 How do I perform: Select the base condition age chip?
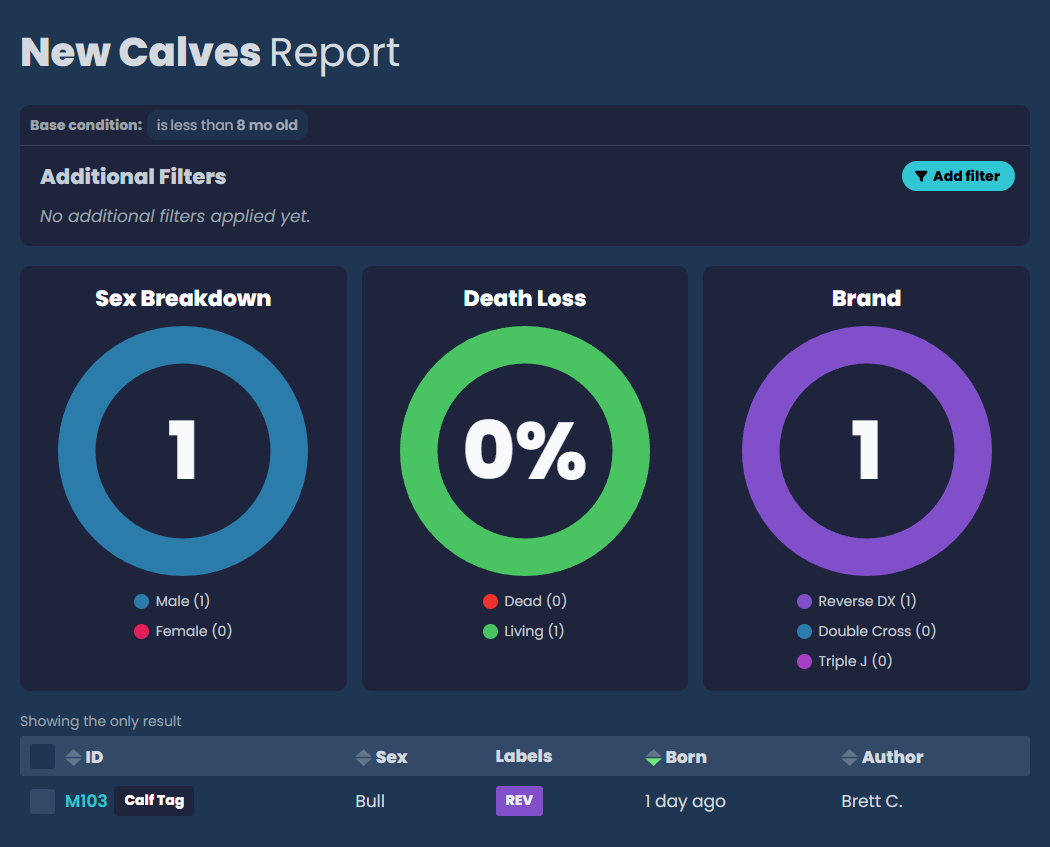coord(227,125)
